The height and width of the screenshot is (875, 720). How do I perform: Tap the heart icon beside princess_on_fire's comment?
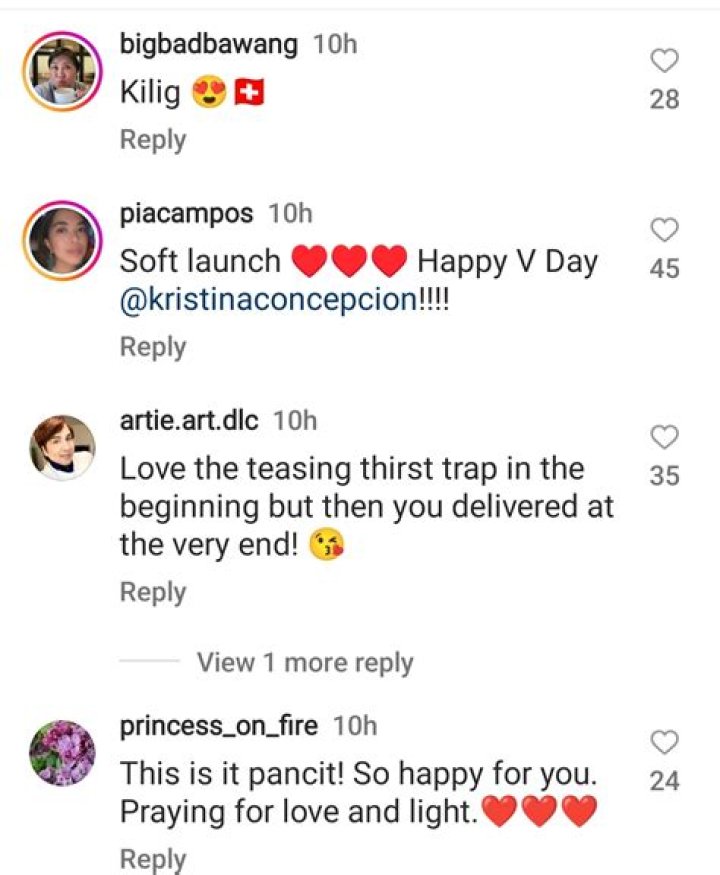click(x=663, y=742)
